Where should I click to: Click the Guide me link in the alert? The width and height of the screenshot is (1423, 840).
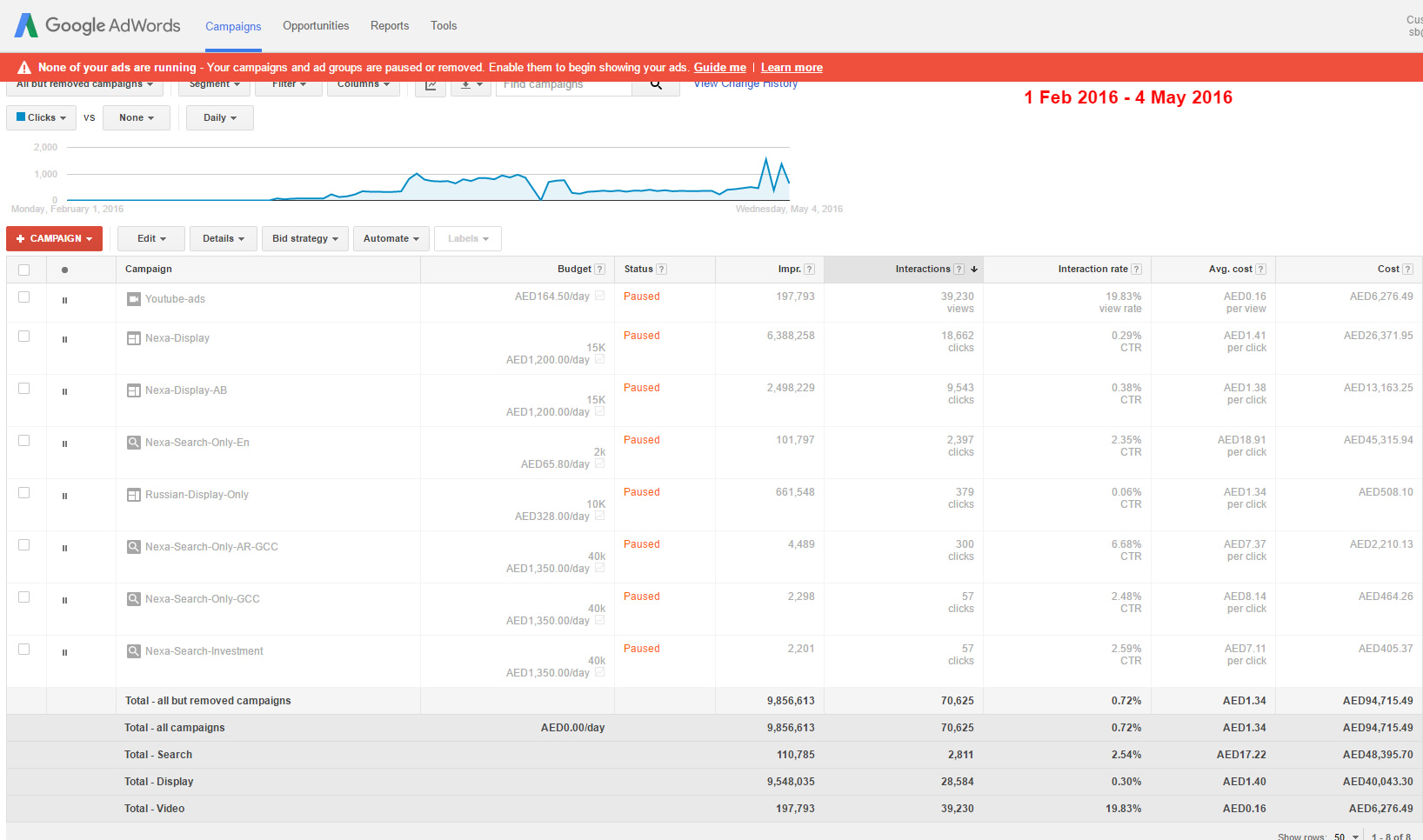[x=719, y=68]
